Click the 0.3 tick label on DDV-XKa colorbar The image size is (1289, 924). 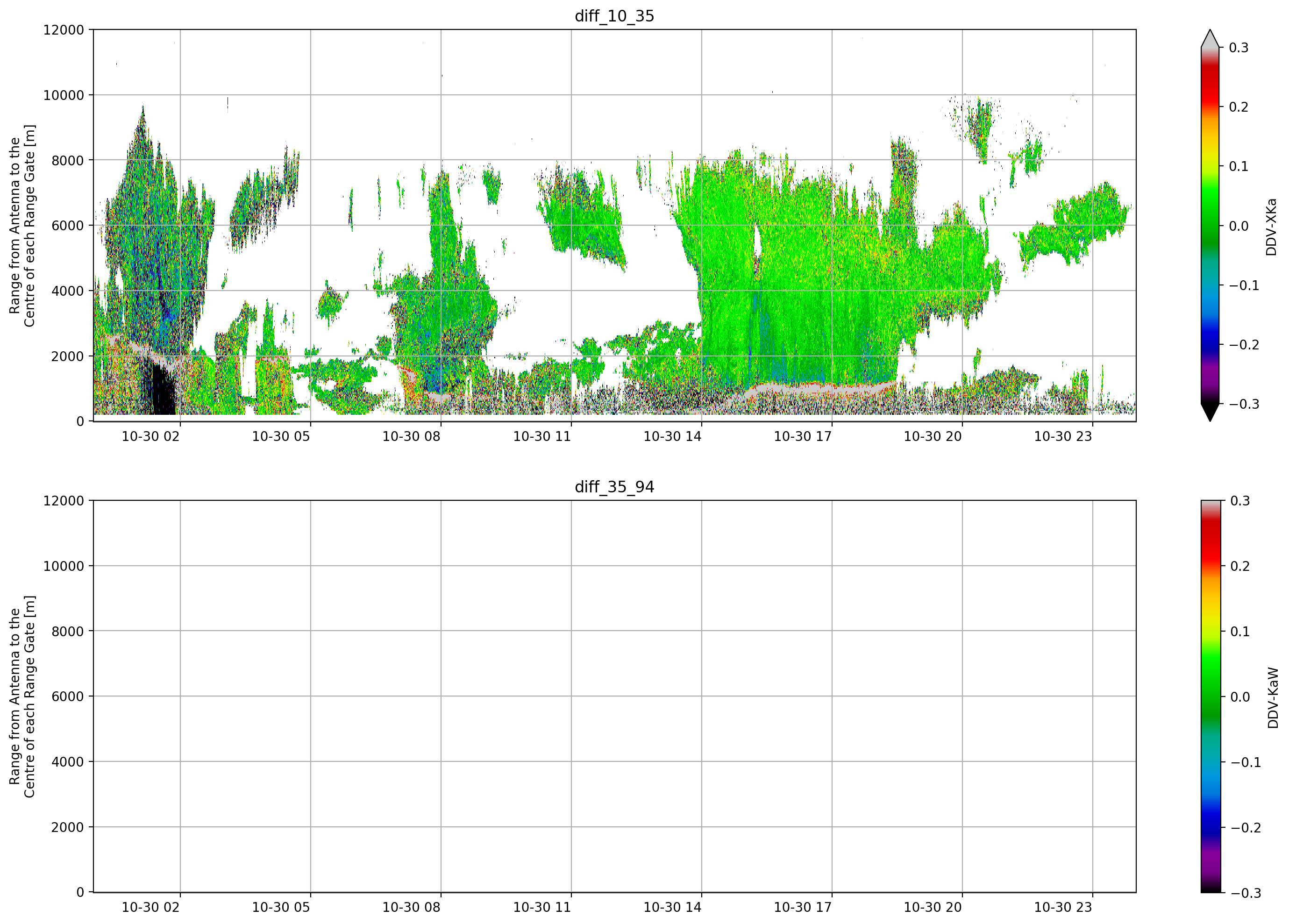(1239, 48)
